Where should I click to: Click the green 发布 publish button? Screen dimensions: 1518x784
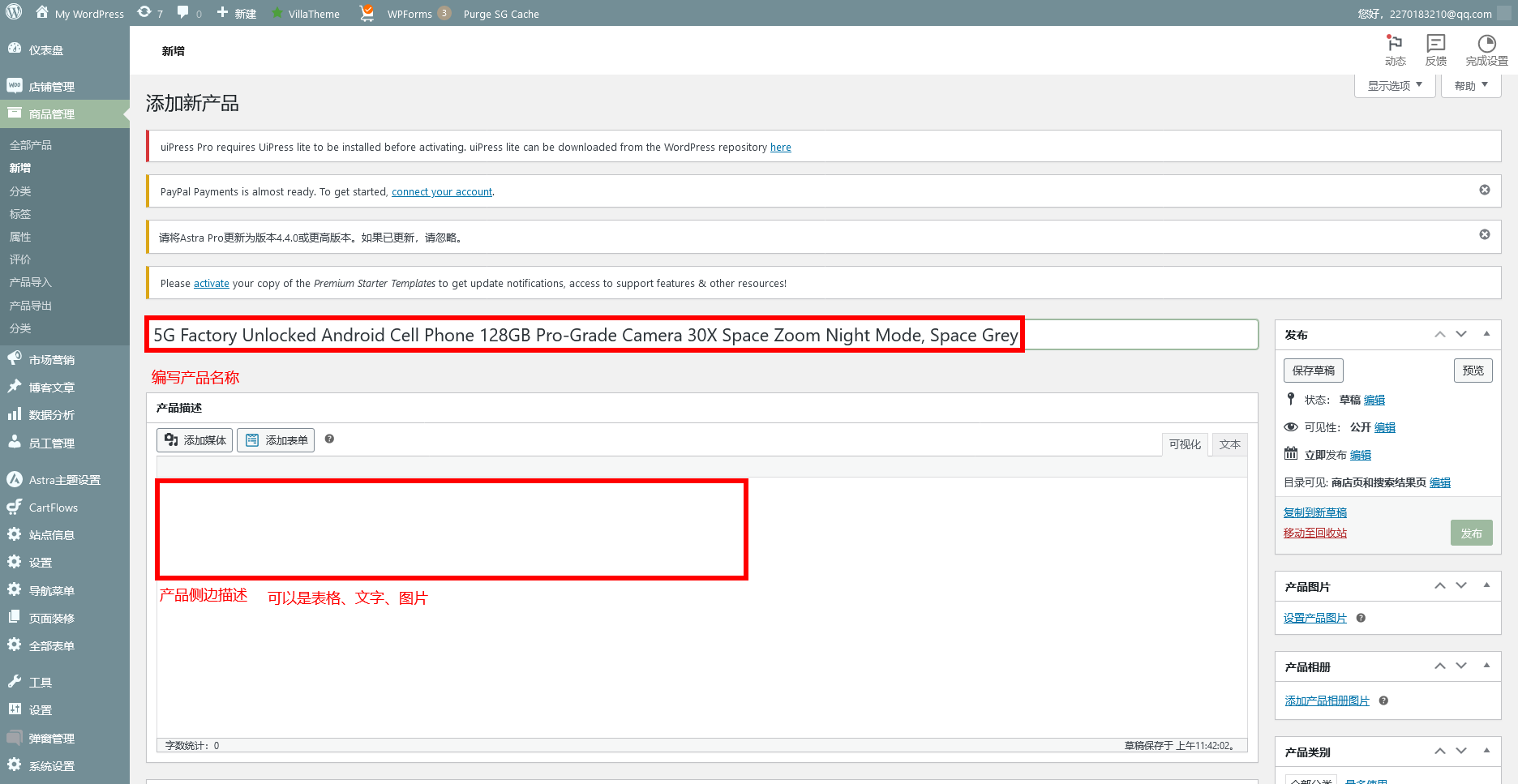coord(1472,533)
